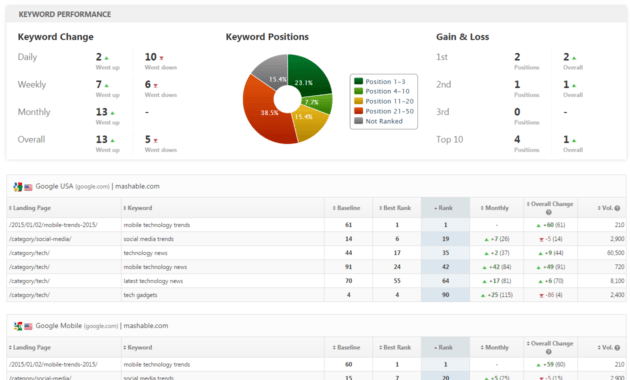Click the mobile technology trends keyword in Google USA
The width and height of the screenshot is (630, 380).
[157, 225]
